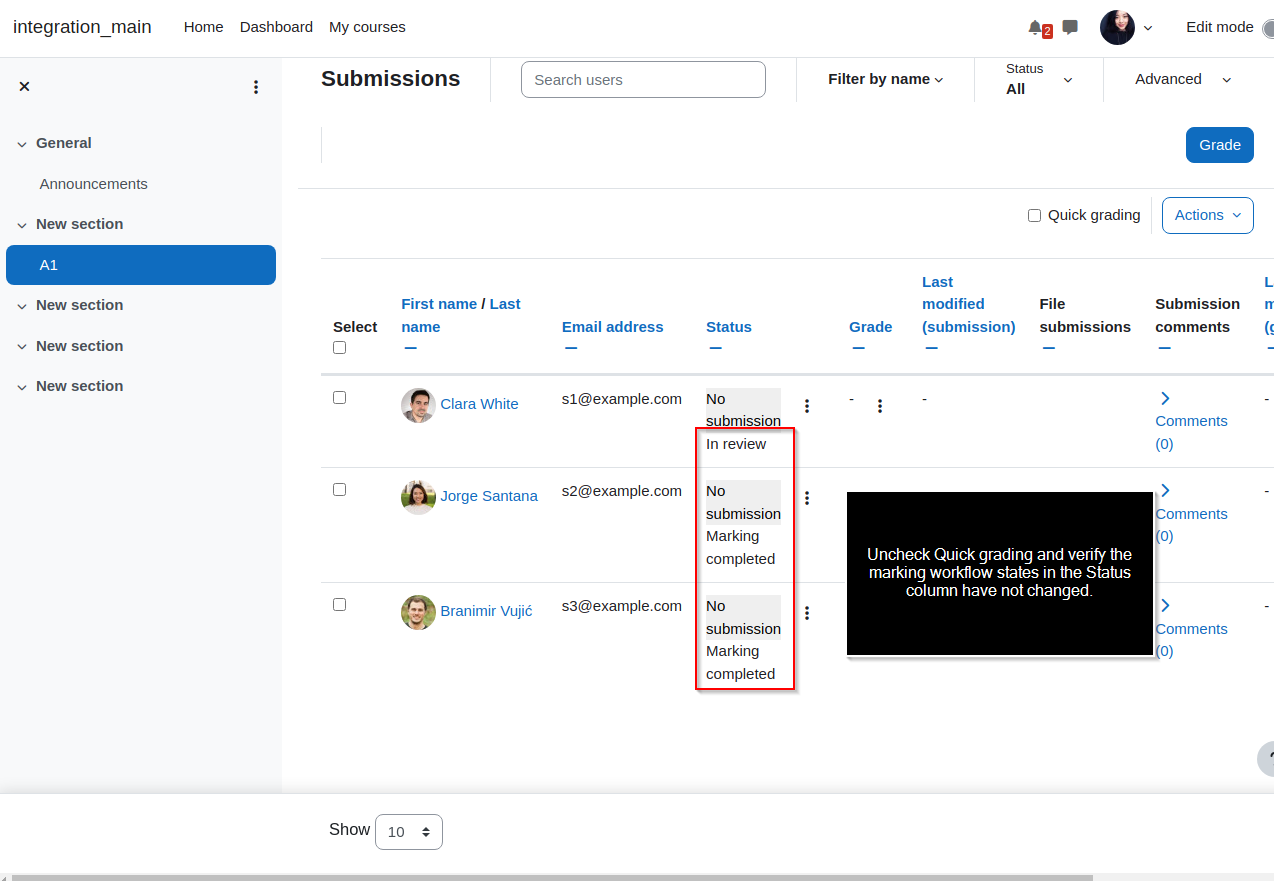Screen dimensions: 1274x881
Task: Open the notifications bell icon
Action: (1035, 27)
